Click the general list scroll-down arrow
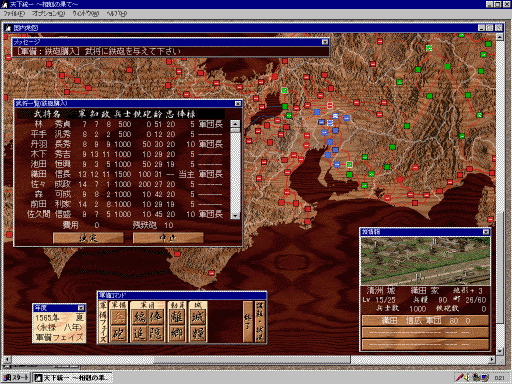This screenshot has width=512, height=384. click(x=235, y=215)
